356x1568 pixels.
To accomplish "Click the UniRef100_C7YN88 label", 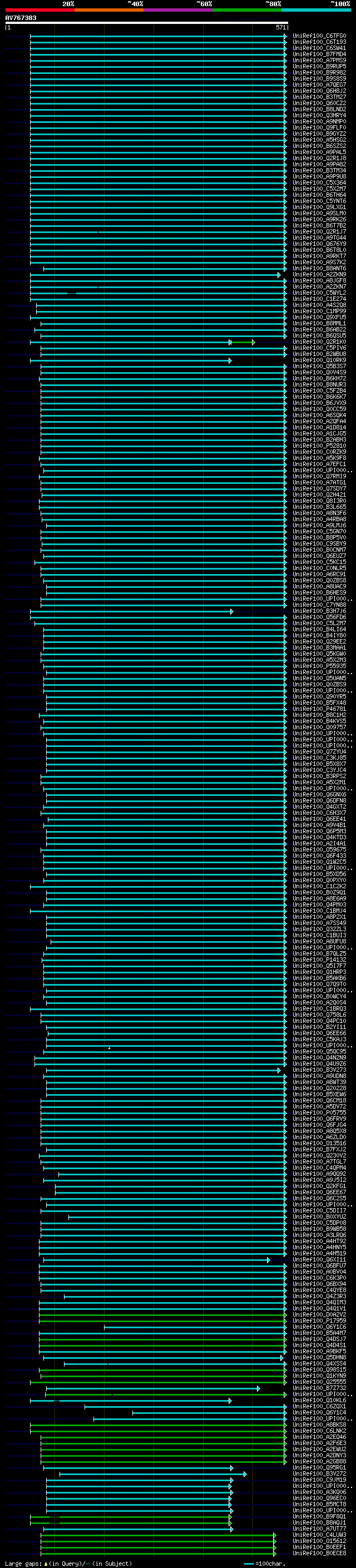I will (319, 605).
